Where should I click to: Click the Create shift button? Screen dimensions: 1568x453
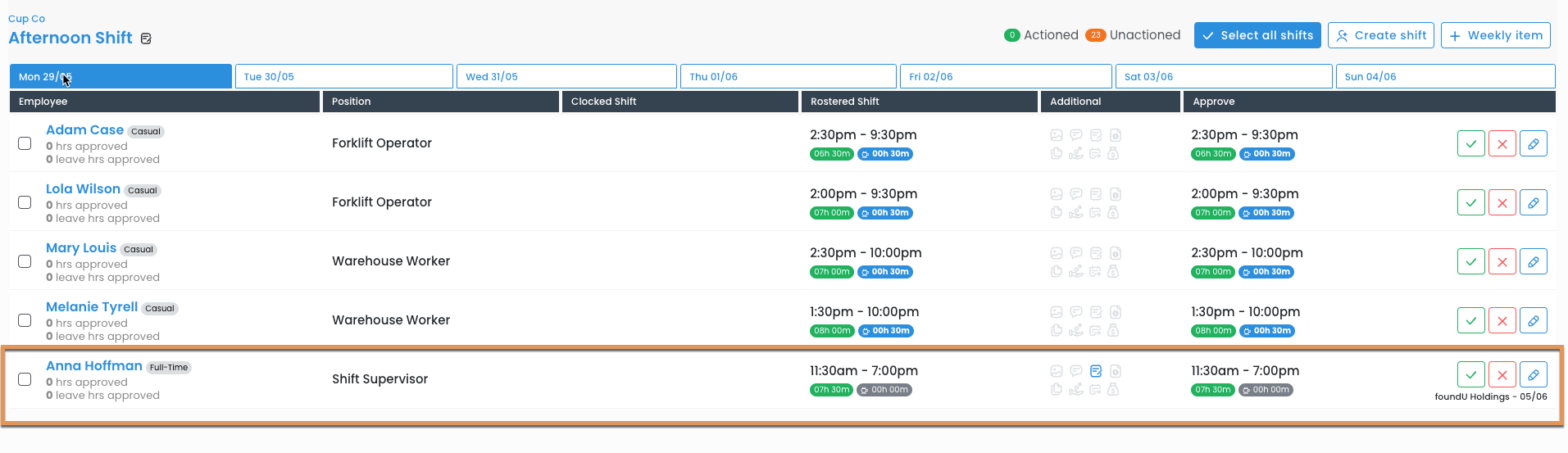tap(1380, 35)
